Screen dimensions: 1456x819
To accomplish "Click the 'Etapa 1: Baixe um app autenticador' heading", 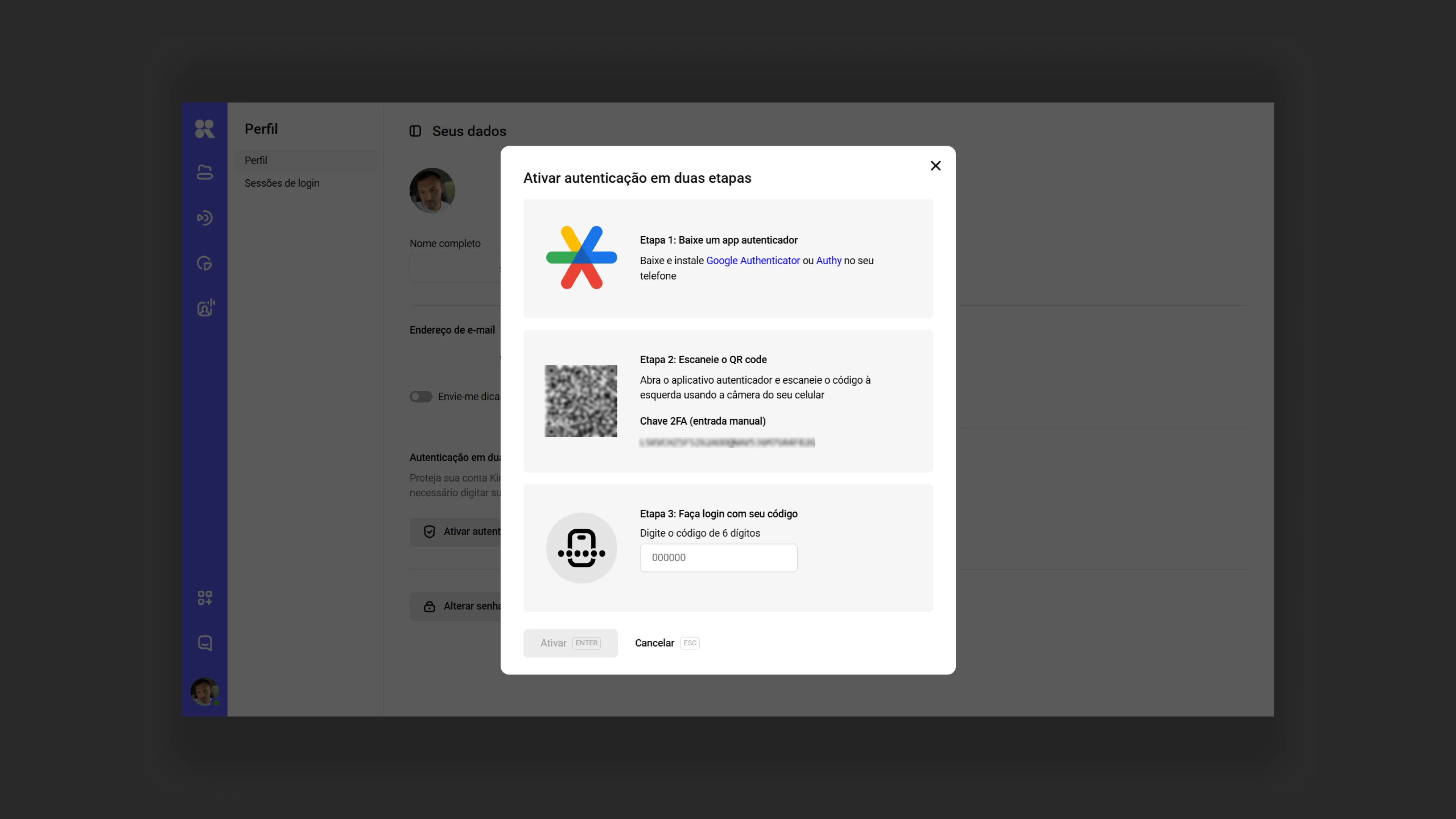I will tap(719, 240).
